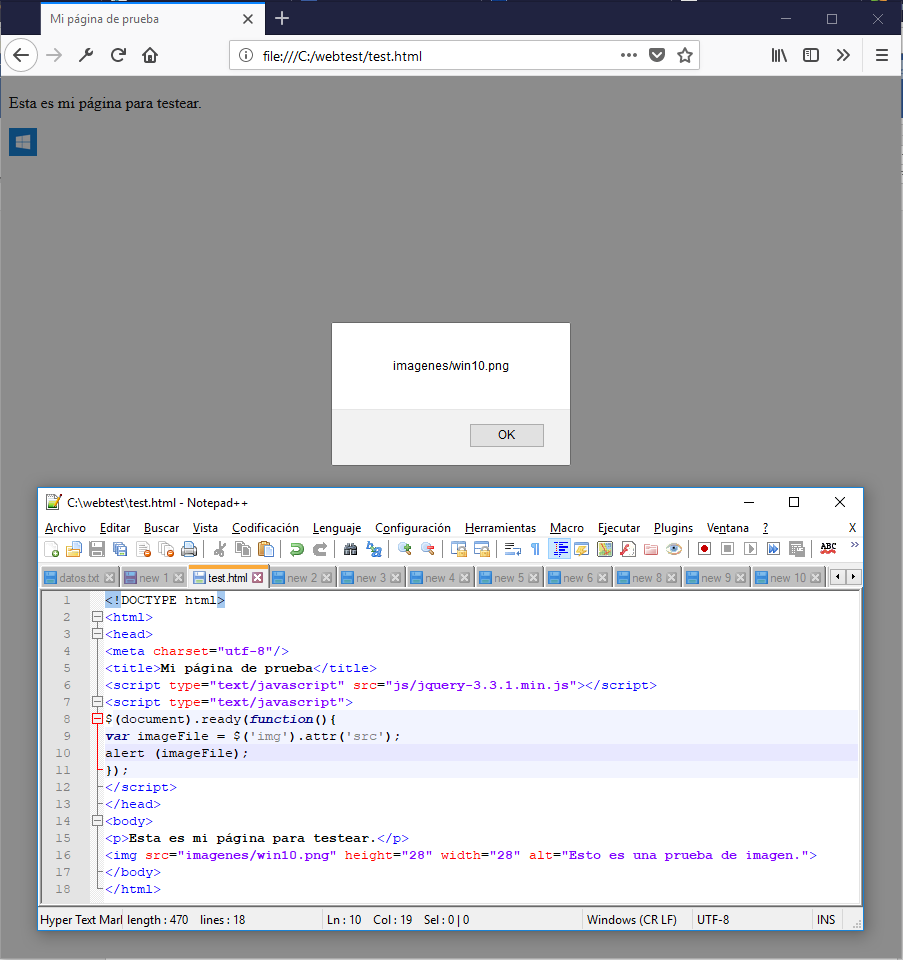
Task: Open page actions three-dot menu
Action: [x=629, y=55]
